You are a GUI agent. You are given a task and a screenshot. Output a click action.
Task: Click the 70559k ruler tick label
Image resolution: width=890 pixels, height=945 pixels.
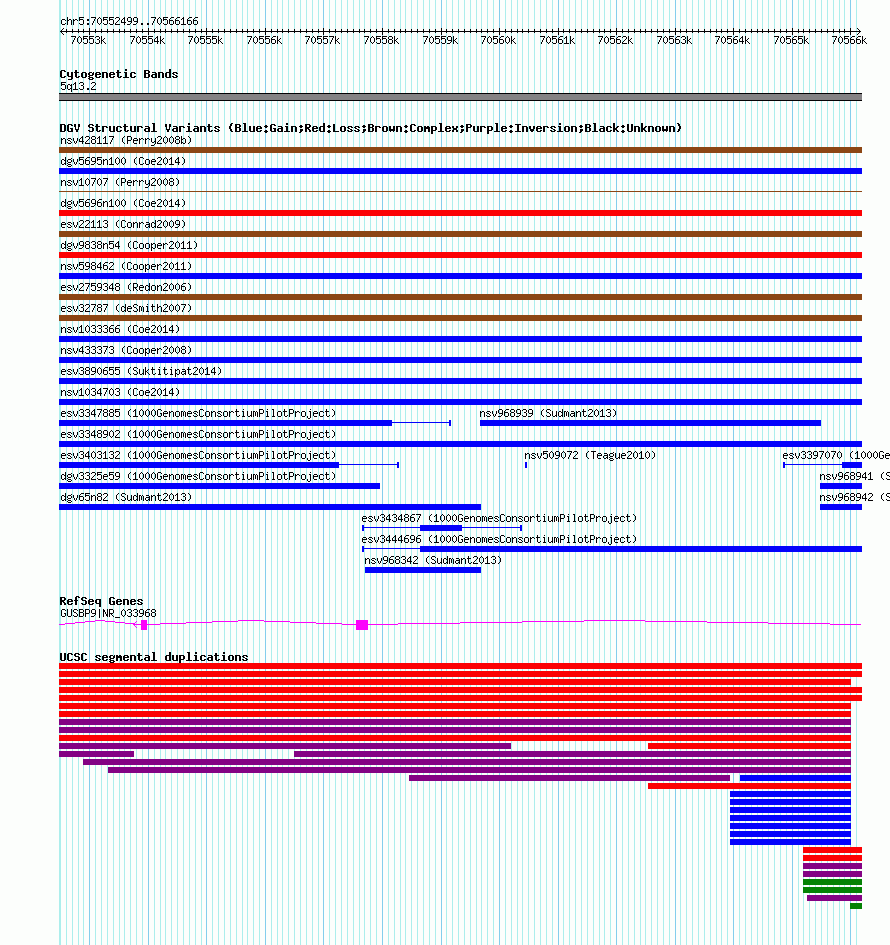pos(440,40)
